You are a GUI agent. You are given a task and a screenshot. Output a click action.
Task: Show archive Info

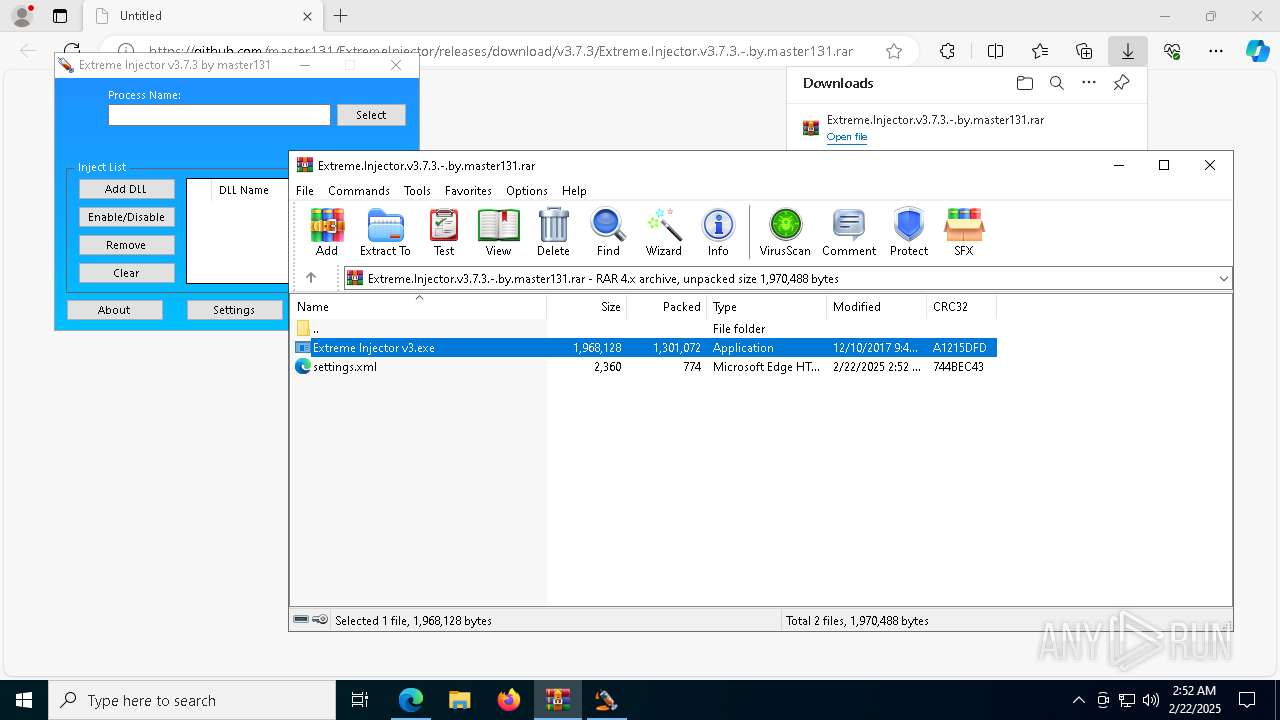718,232
